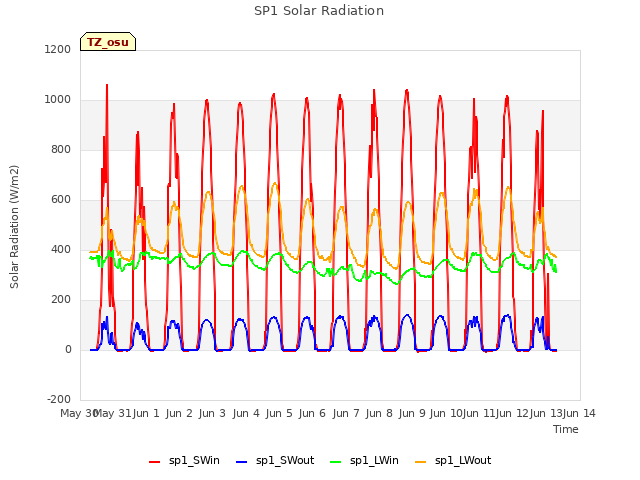Click the Jun 4 x-axis tick label
This screenshot has width=640, height=480.
[246, 413]
